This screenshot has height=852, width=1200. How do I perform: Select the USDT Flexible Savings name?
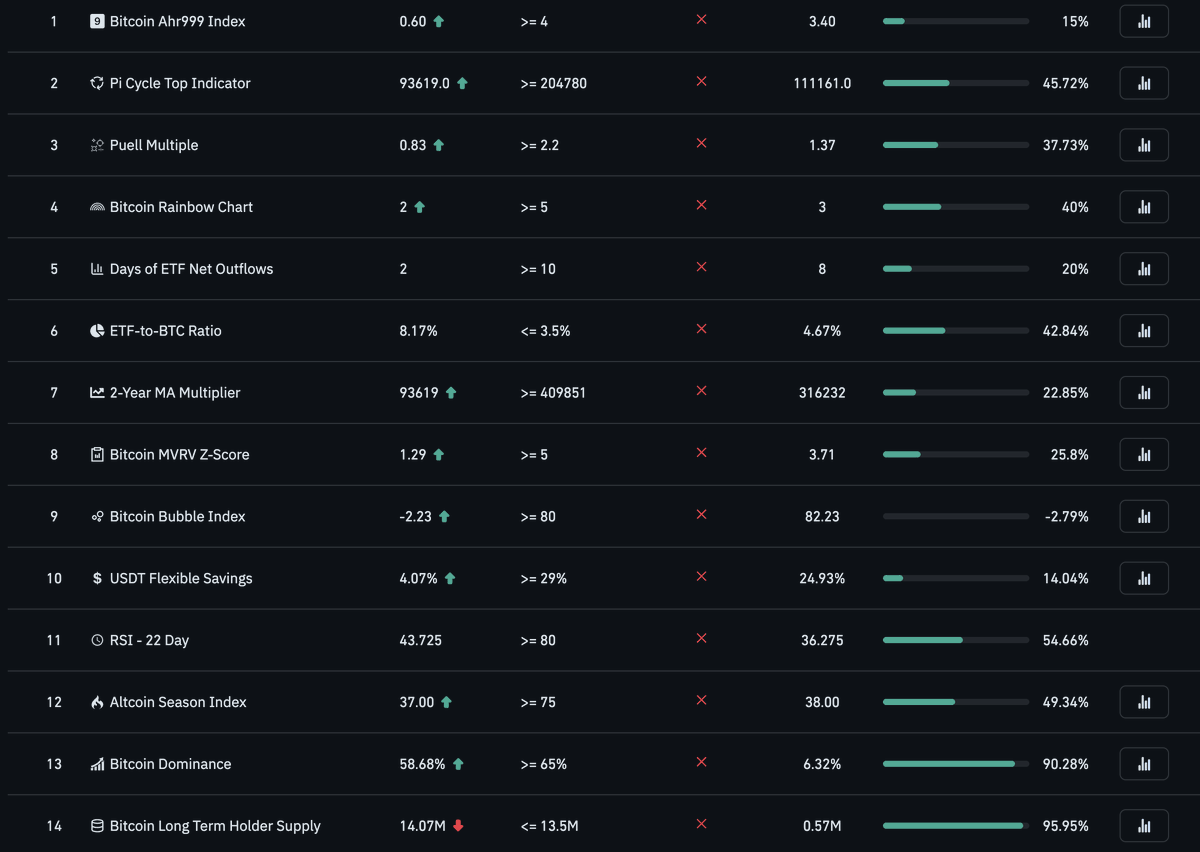[181, 578]
